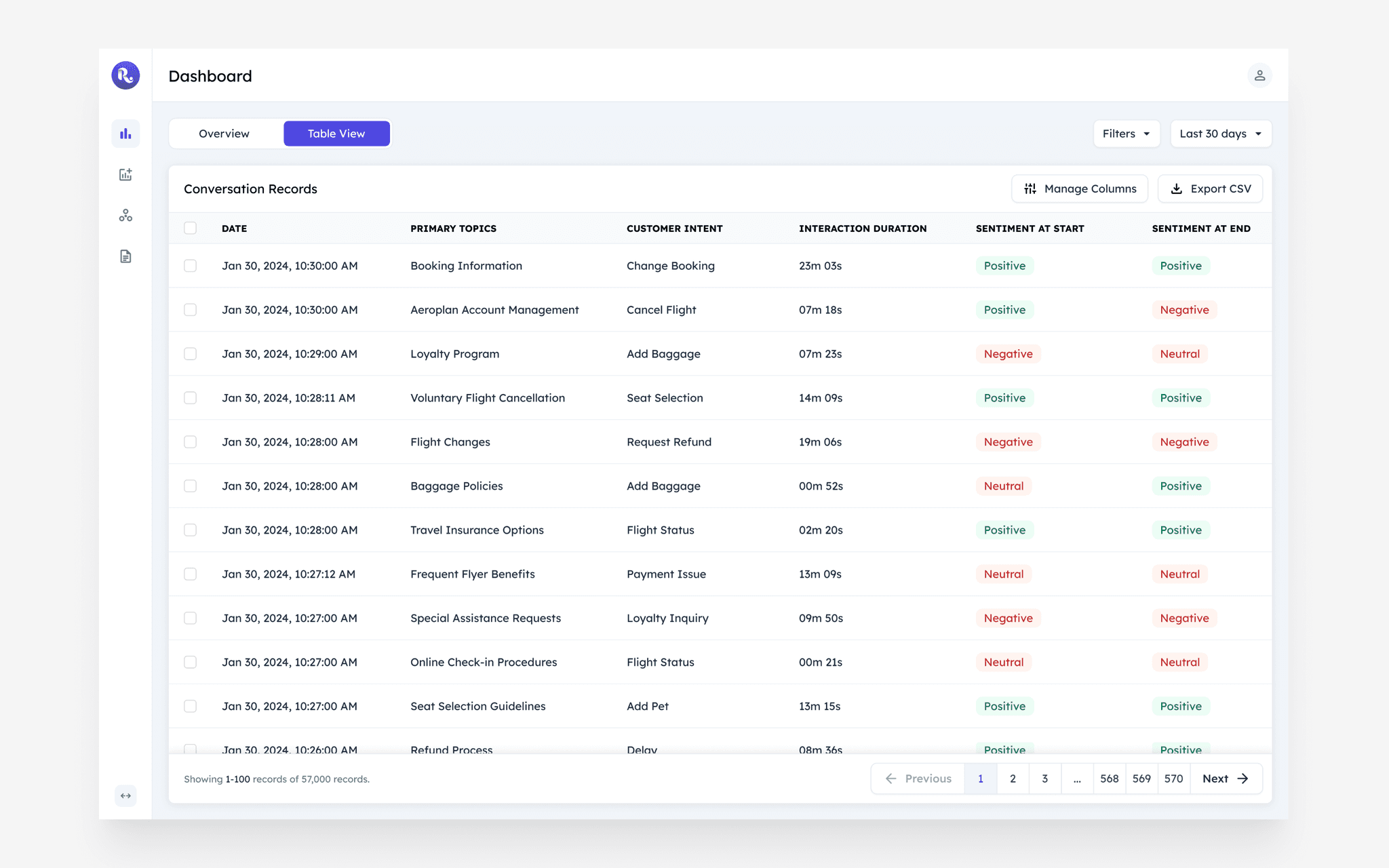The width and height of the screenshot is (1389, 868).
Task: Open the connected nodes sidebar icon
Action: point(125,216)
